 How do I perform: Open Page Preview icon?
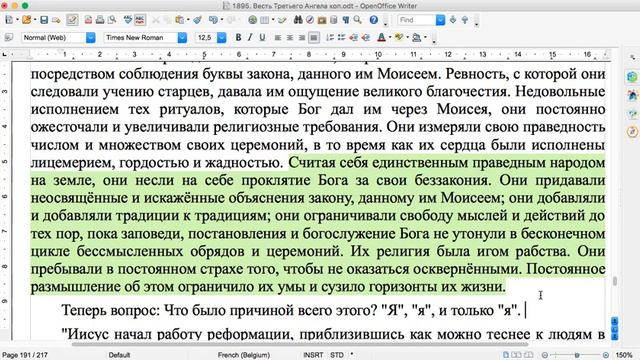tap(111, 20)
